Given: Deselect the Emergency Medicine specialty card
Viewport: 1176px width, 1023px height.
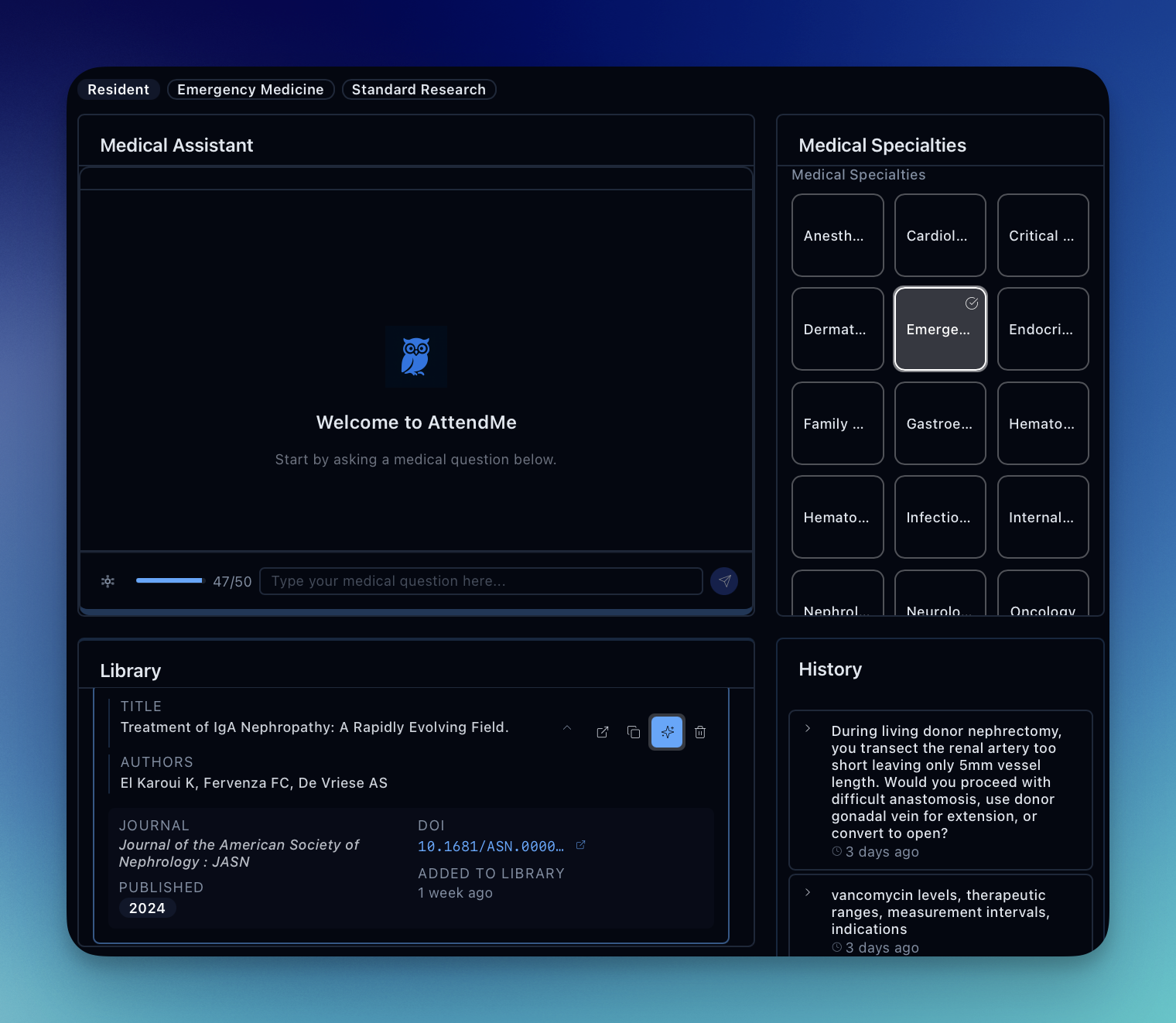Looking at the screenshot, I should pos(940,329).
